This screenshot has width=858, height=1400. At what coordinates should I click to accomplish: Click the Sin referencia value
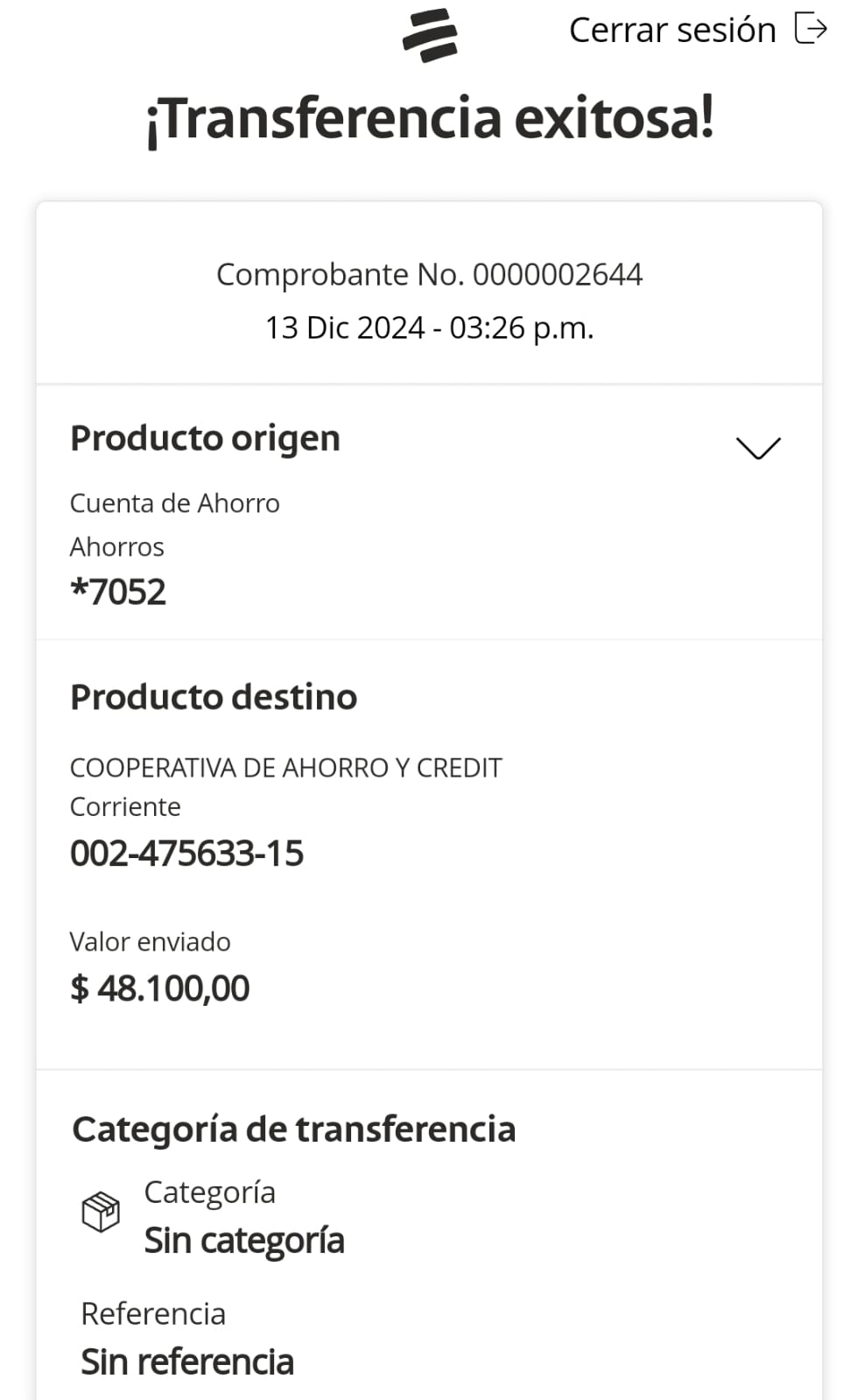tap(187, 1362)
